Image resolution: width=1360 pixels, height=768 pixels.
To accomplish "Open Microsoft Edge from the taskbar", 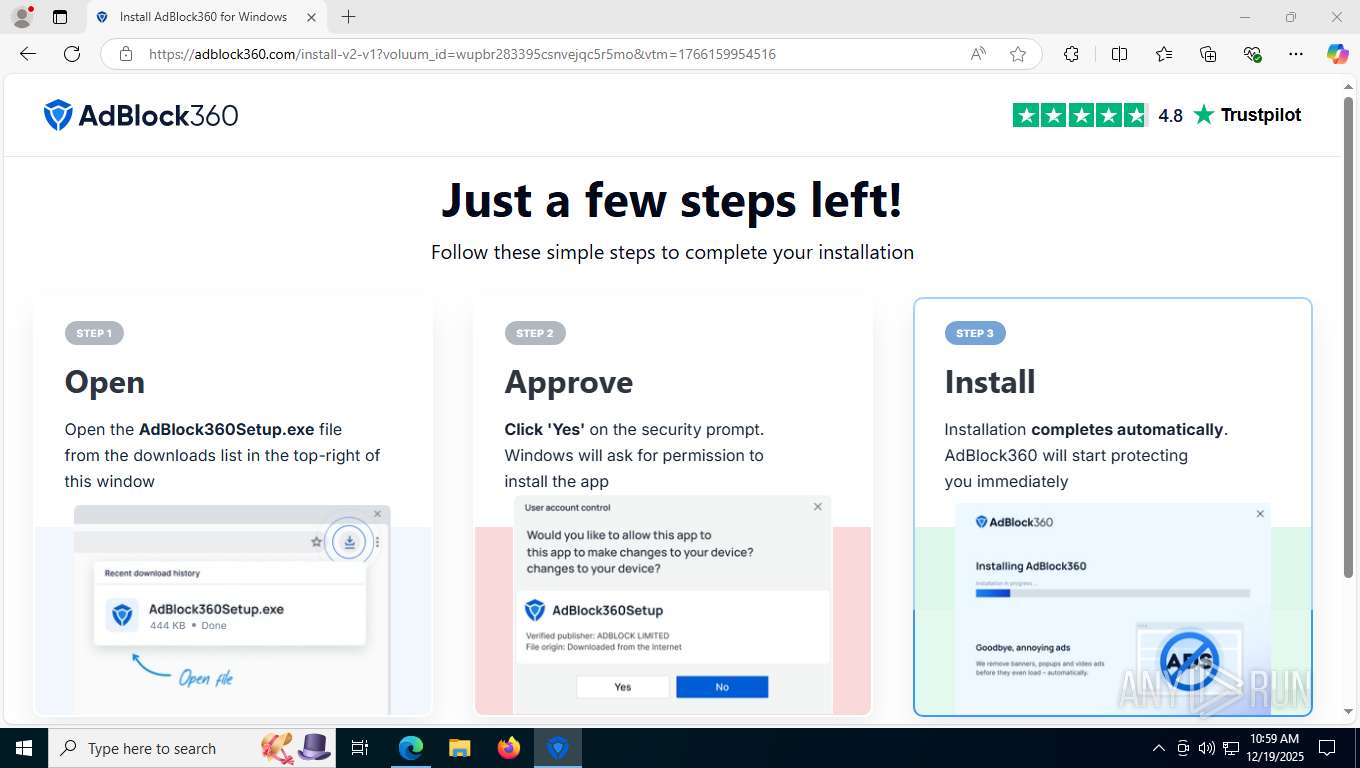I will coord(411,748).
